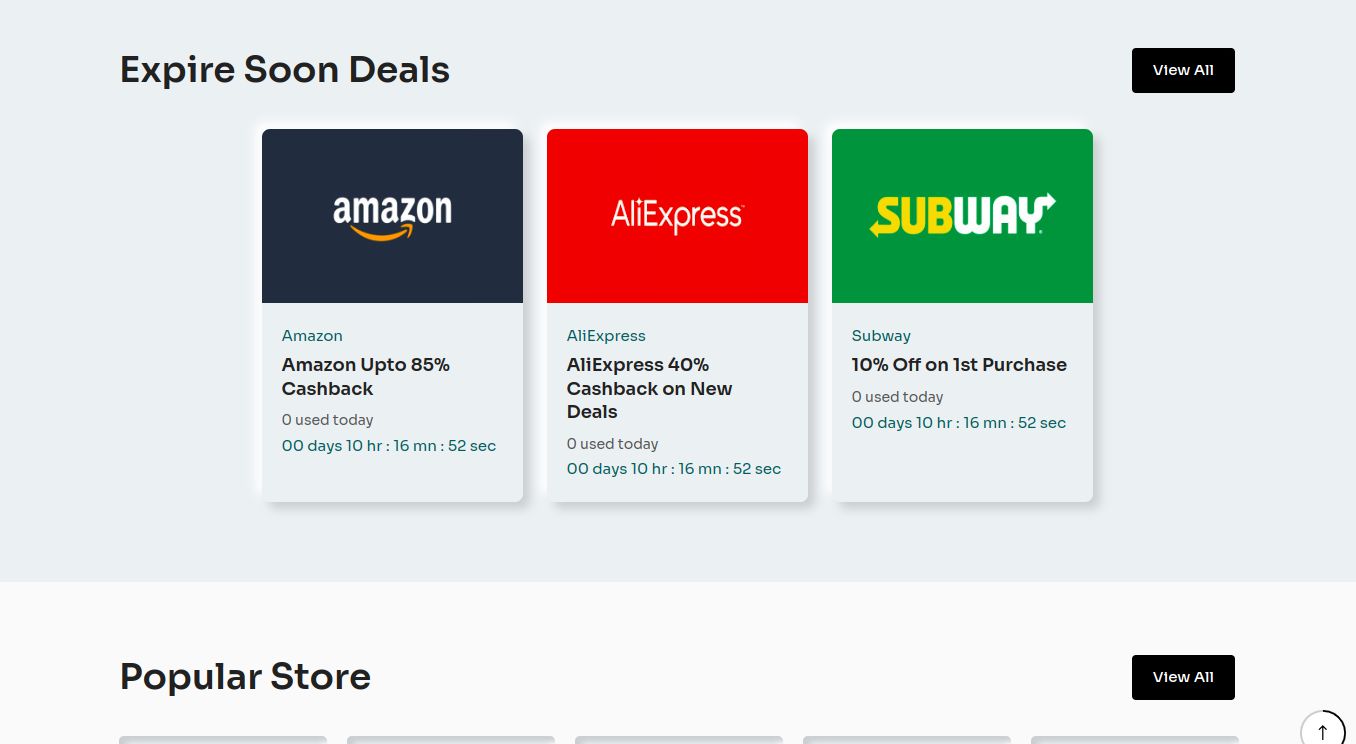The height and width of the screenshot is (744, 1356).
Task: Open the 10% Off on 1st Purchase deal
Action: 958,364
